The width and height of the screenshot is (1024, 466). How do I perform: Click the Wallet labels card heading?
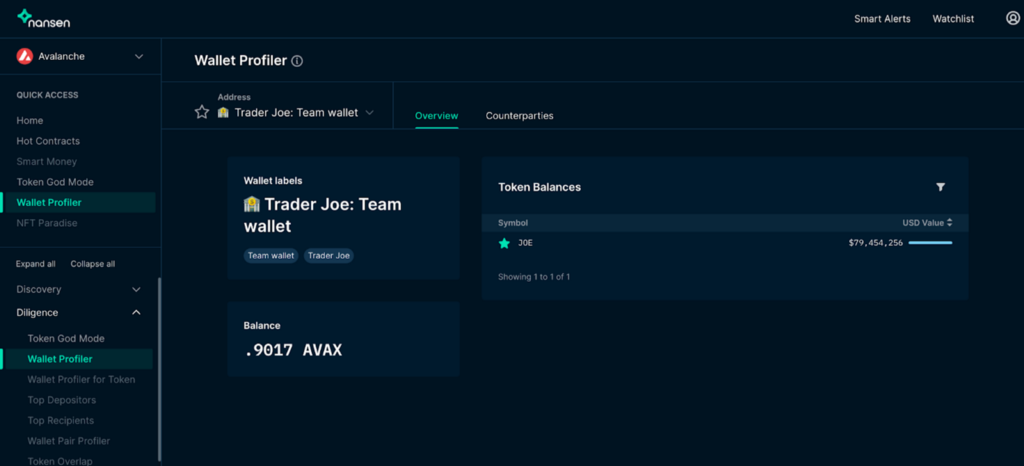[273, 181]
